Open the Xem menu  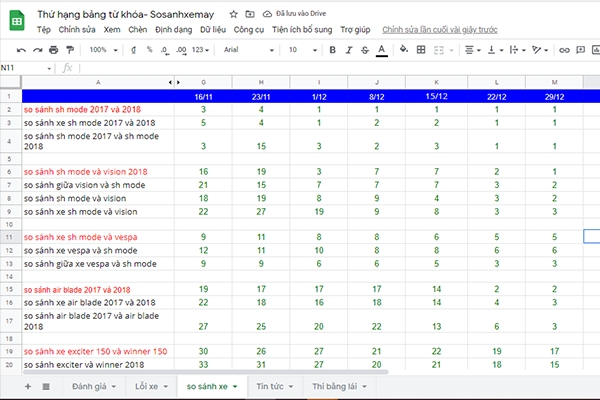pyautogui.click(x=112, y=30)
